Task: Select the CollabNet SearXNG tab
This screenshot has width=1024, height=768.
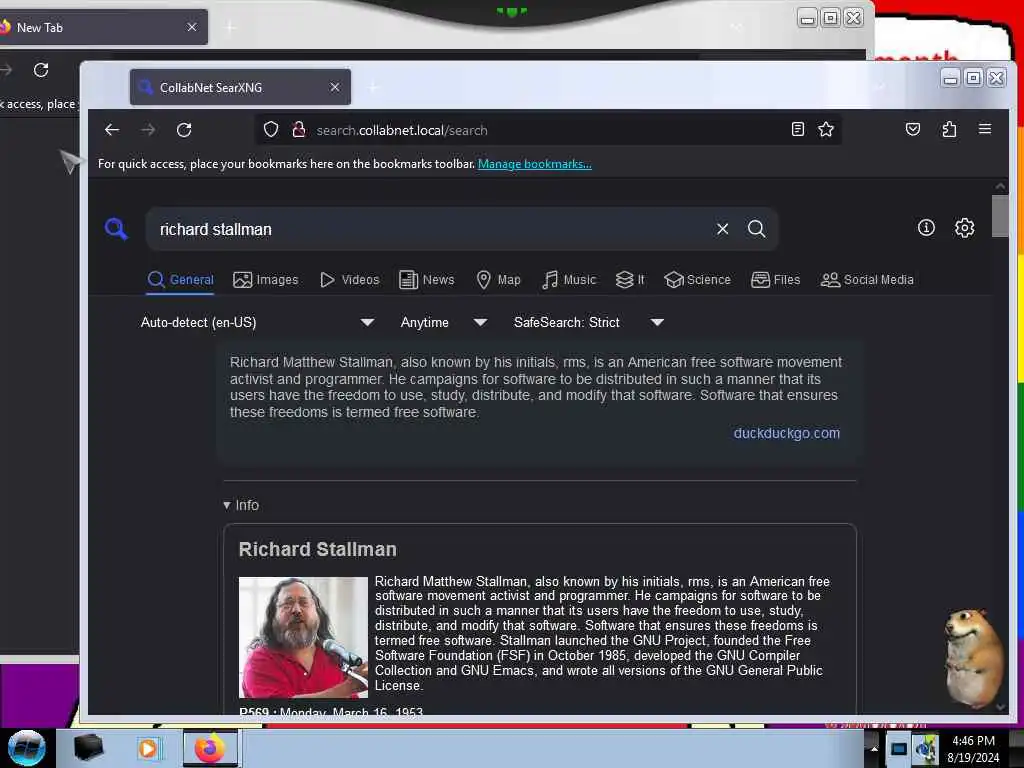Action: pyautogui.click(x=240, y=87)
